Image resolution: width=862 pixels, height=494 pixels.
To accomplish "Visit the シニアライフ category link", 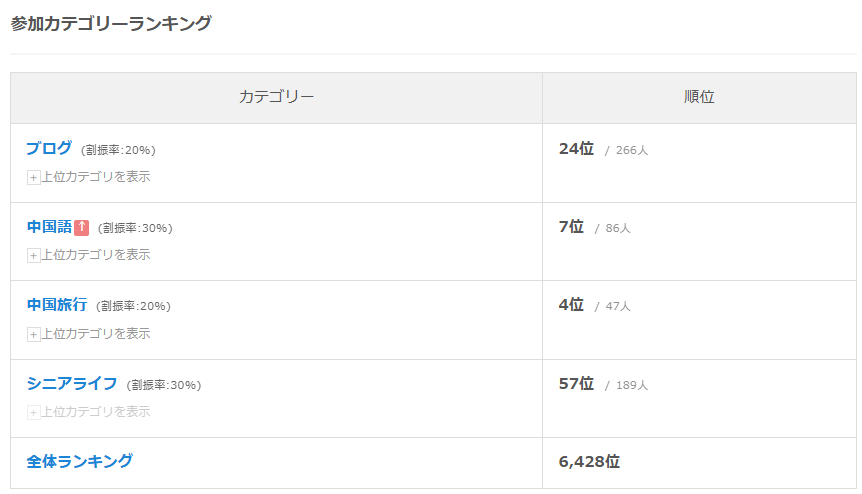I will 72,383.
